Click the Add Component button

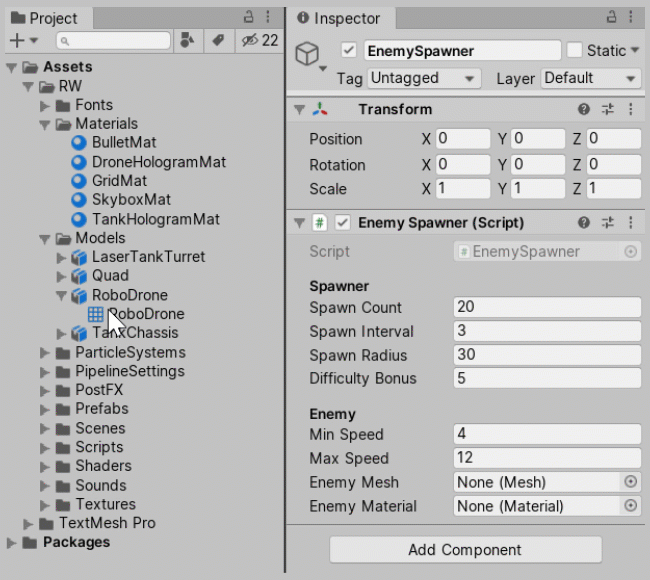pos(465,549)
